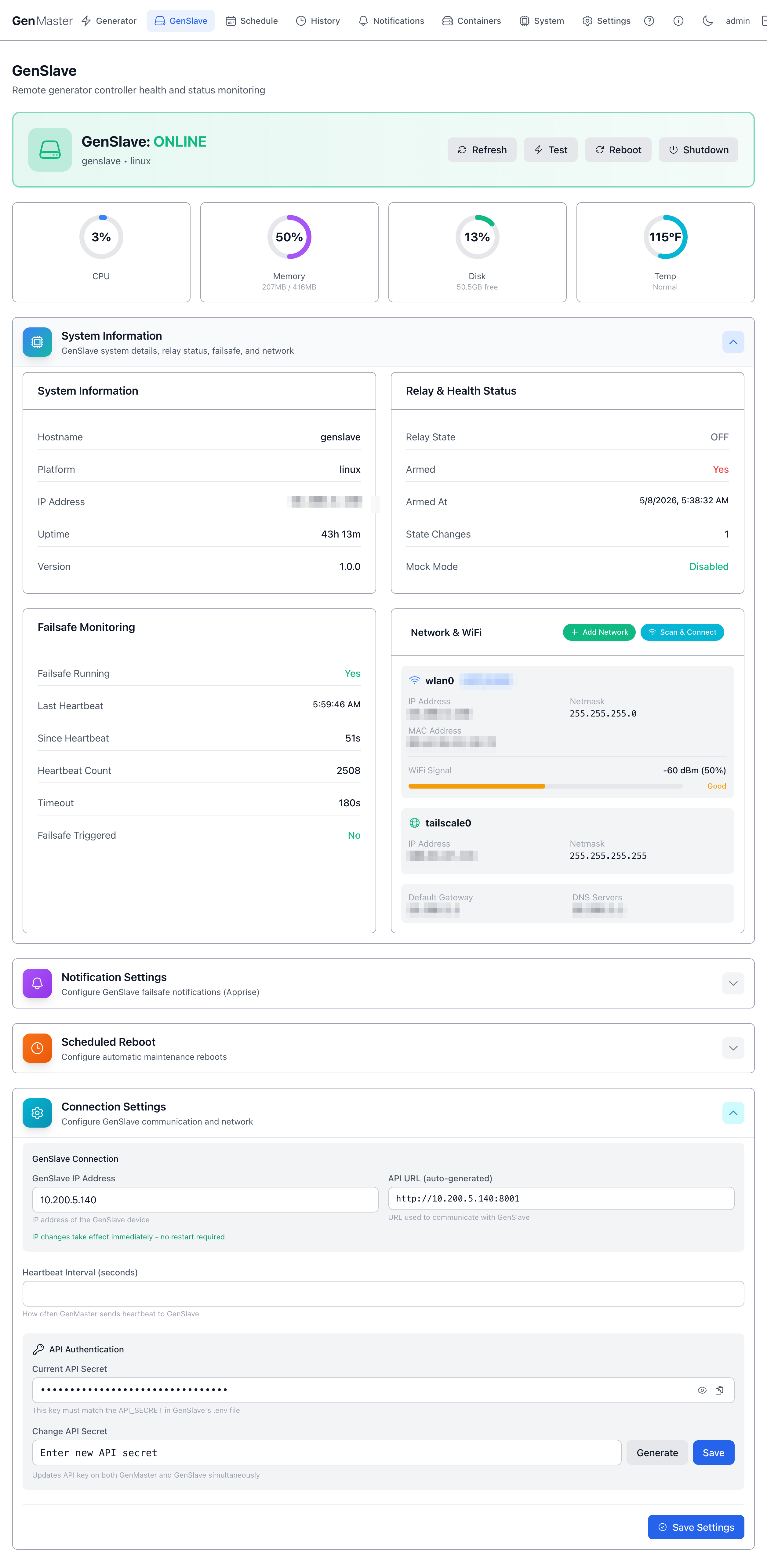Viewport: 767px width, 1568px height.
Task: Click the Disk usage gauge
Action: [x=477, y=237]
